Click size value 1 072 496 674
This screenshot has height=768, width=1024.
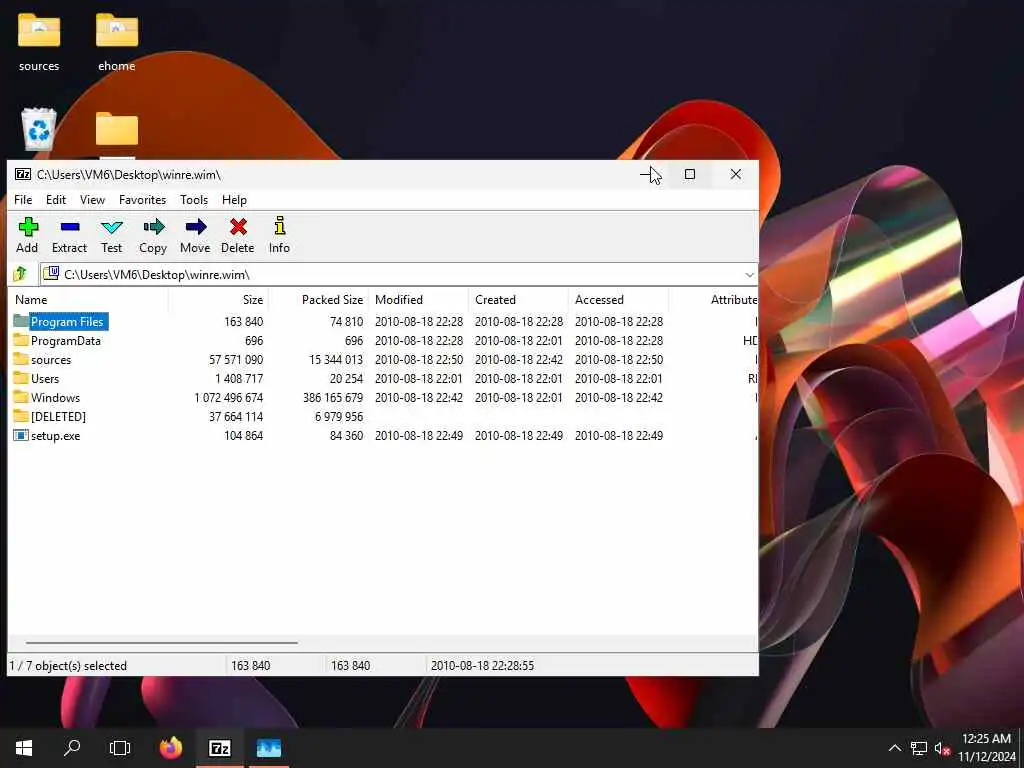click(x=229, y=397)
